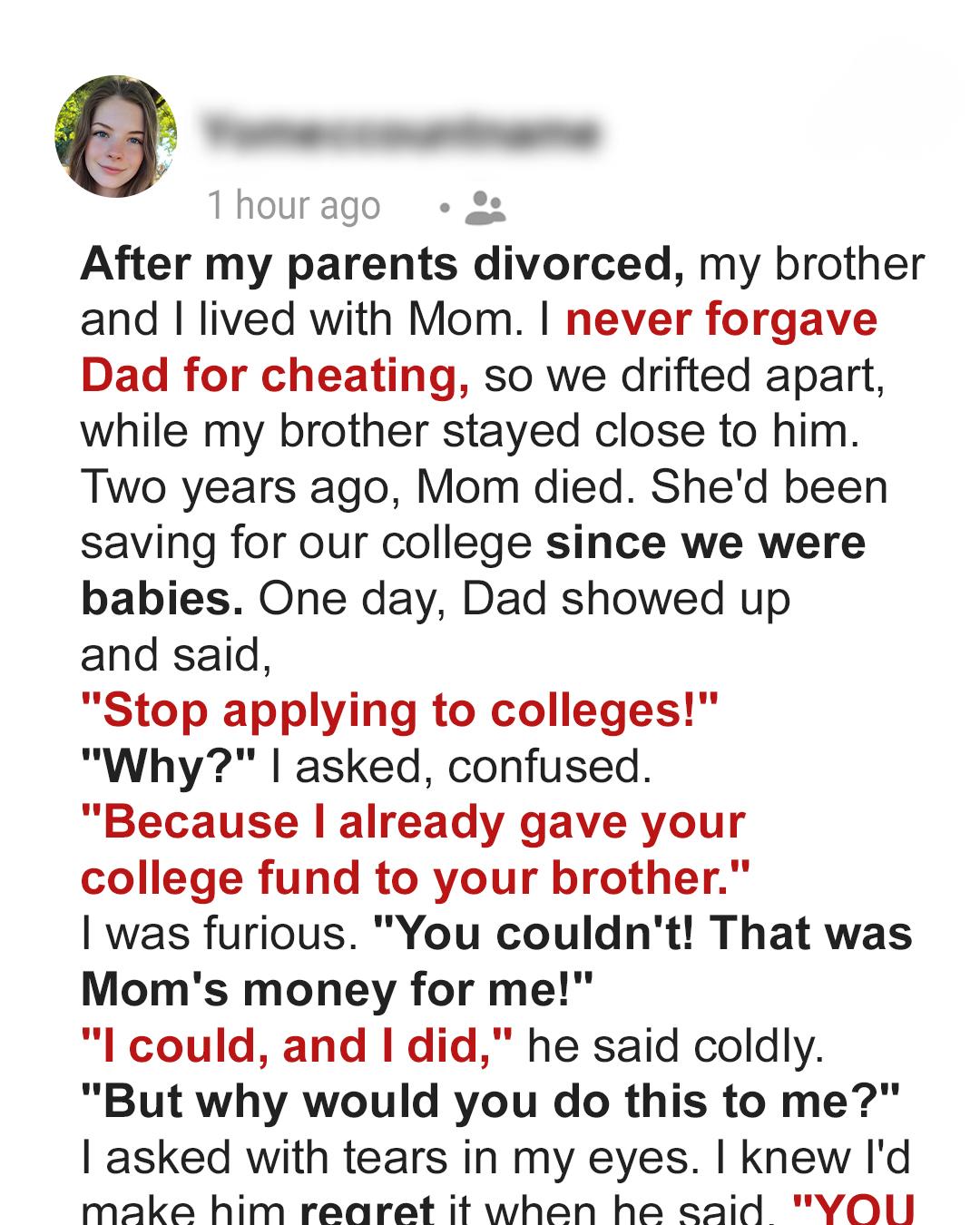Click the red "Stop applying to colleges!" quote

[399, 710]
